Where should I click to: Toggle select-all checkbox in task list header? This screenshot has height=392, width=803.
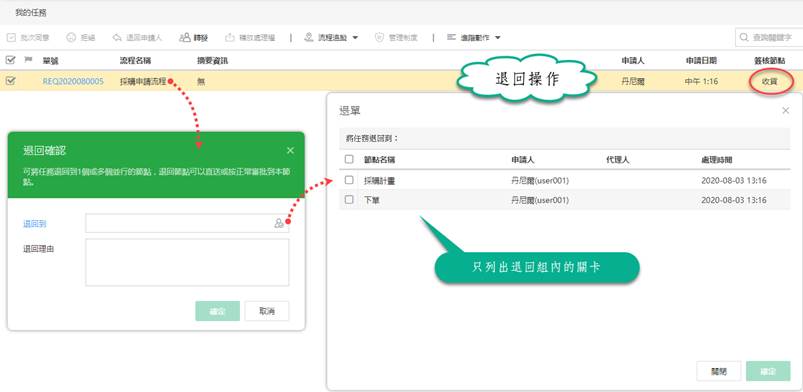pos(10,60)
